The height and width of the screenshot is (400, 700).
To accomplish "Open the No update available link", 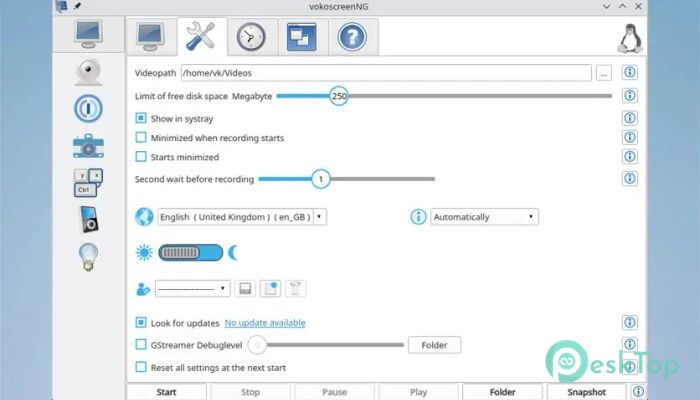I will 265,323.
